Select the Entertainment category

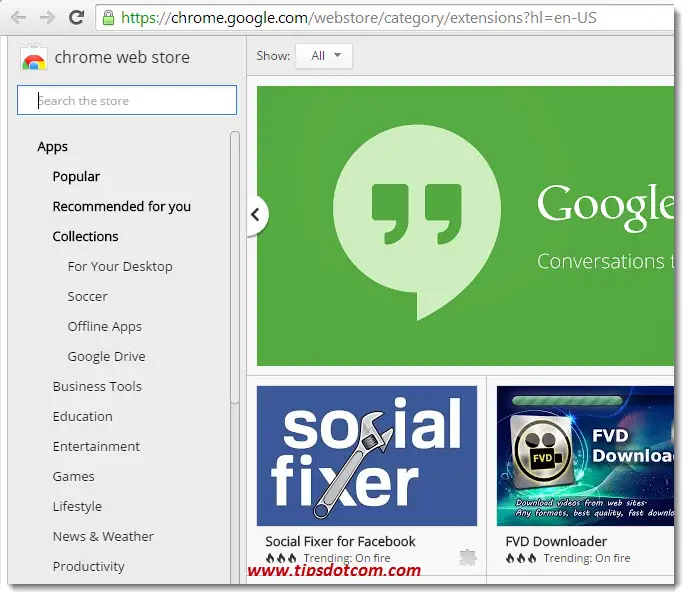[96, 447]
